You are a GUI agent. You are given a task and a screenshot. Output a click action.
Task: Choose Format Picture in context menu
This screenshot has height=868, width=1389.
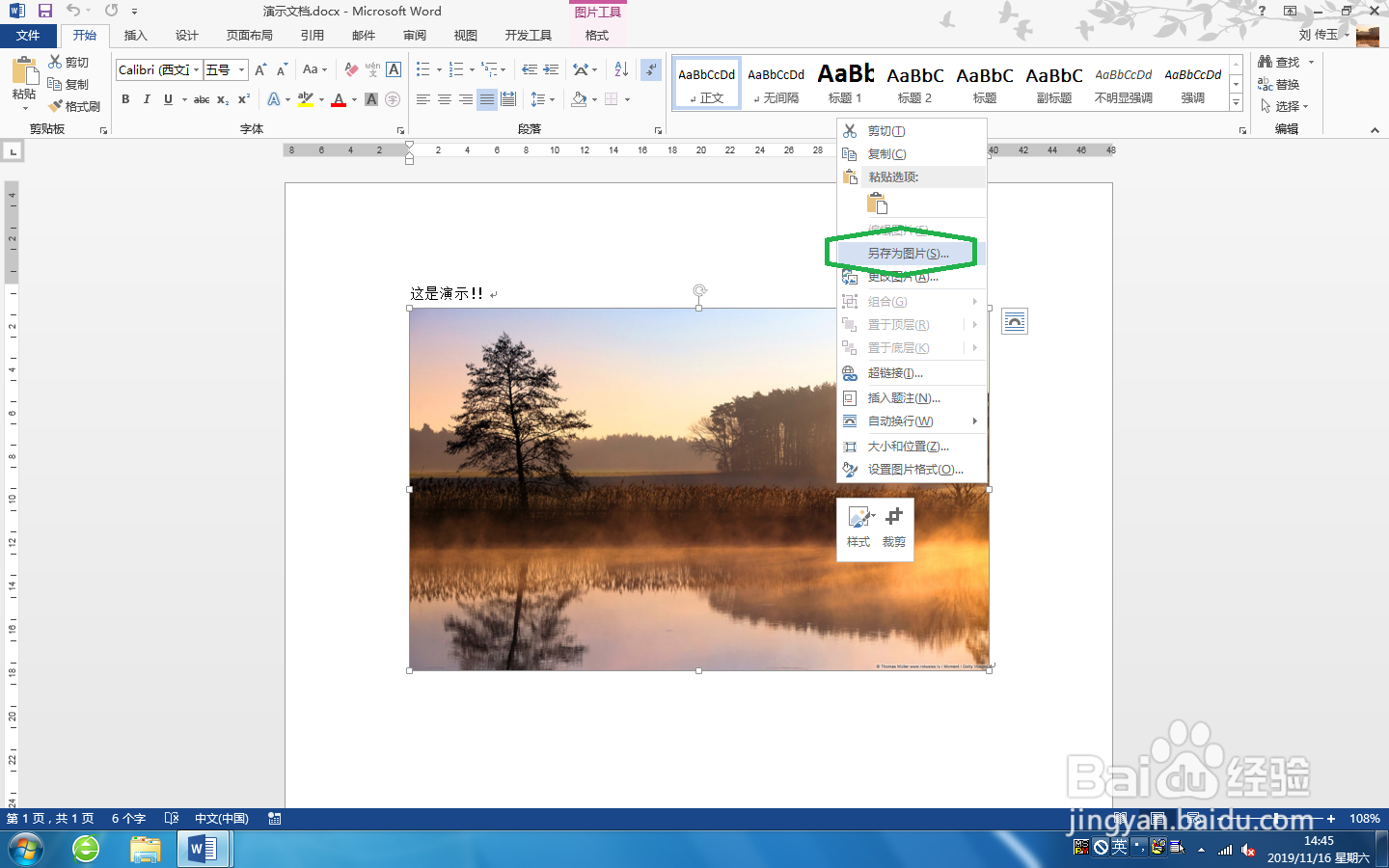912,470
